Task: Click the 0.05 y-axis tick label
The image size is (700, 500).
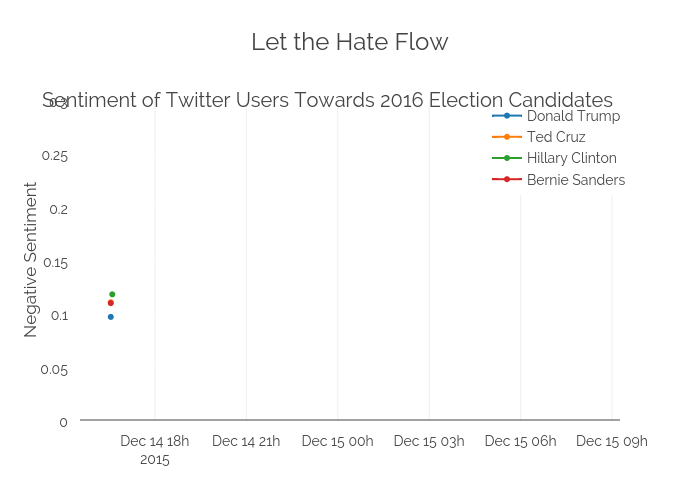Action: click(x=55, y=370)
